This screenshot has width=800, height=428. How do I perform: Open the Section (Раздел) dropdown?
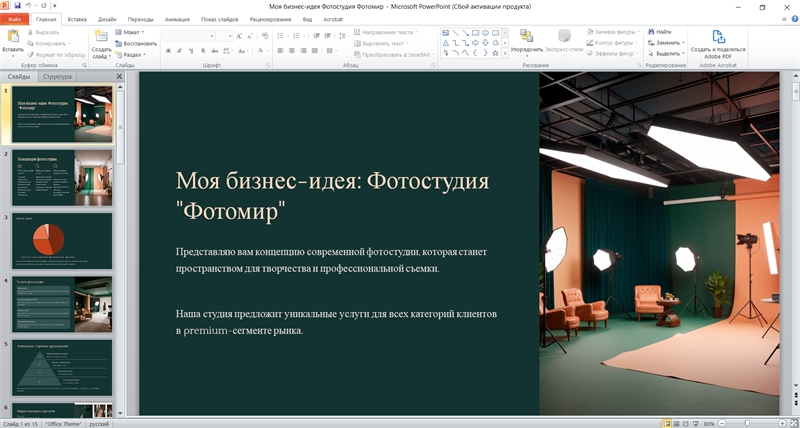(131, 55)
